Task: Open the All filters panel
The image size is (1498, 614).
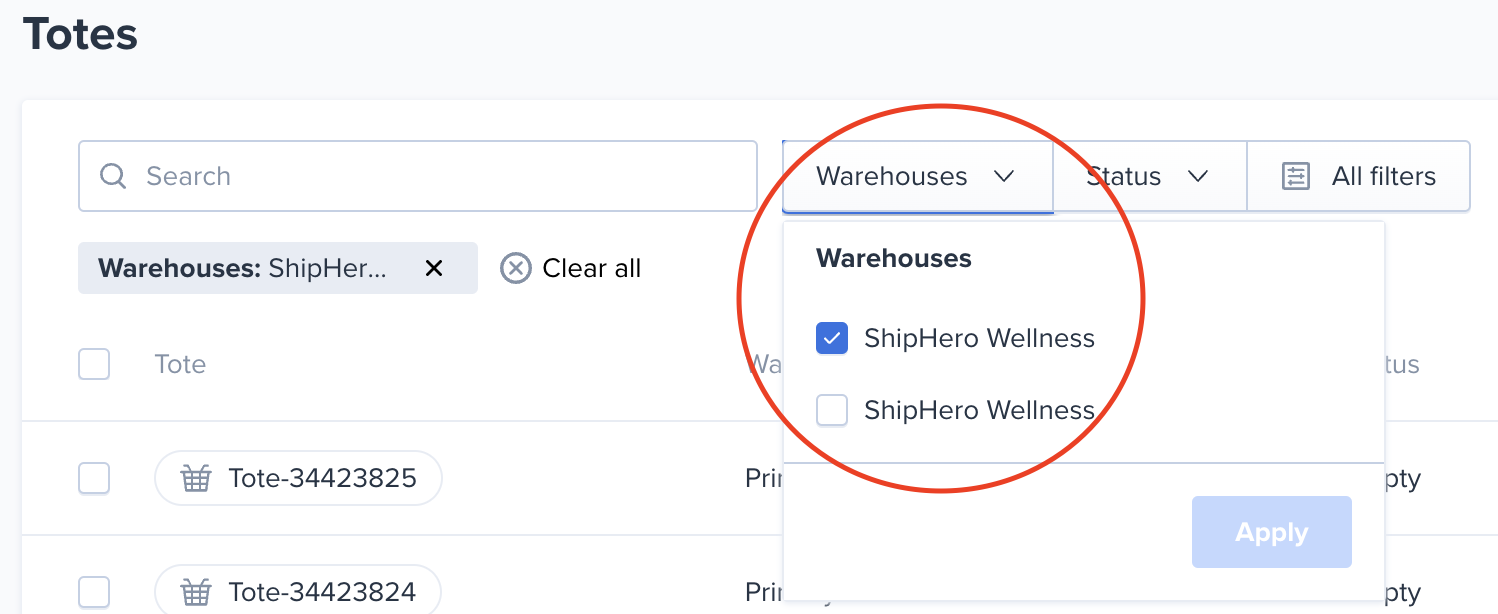Action: (1359, 177)
